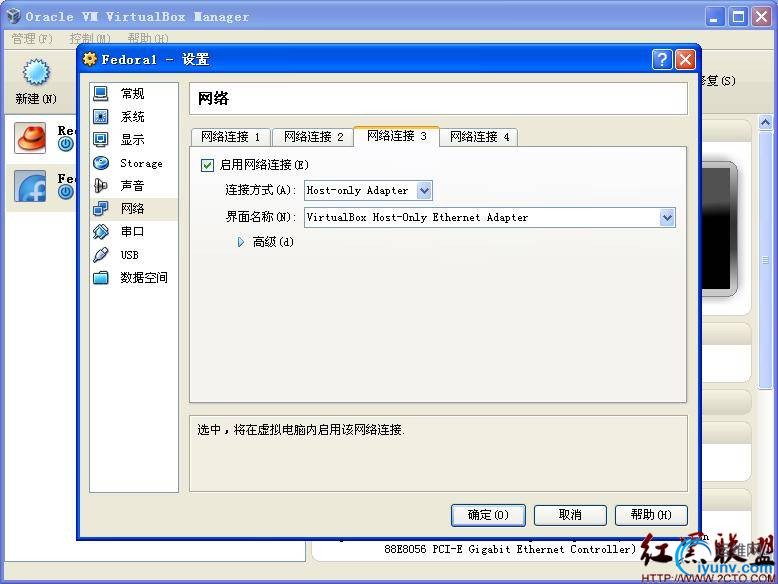Open the 显示 (Display) monitor icon
Screen dimensions: 778x584
click(101, 139)
